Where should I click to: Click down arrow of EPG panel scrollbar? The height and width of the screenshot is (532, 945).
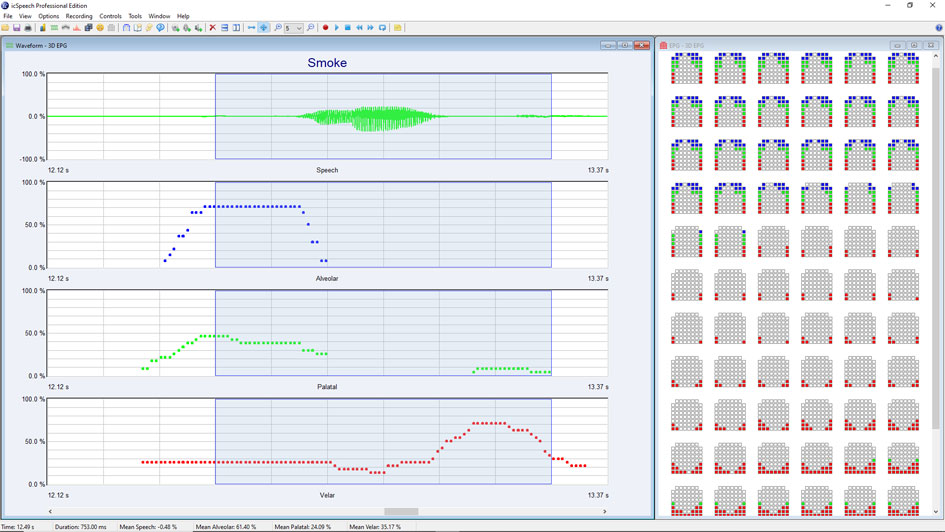click(x=936, y=511)
